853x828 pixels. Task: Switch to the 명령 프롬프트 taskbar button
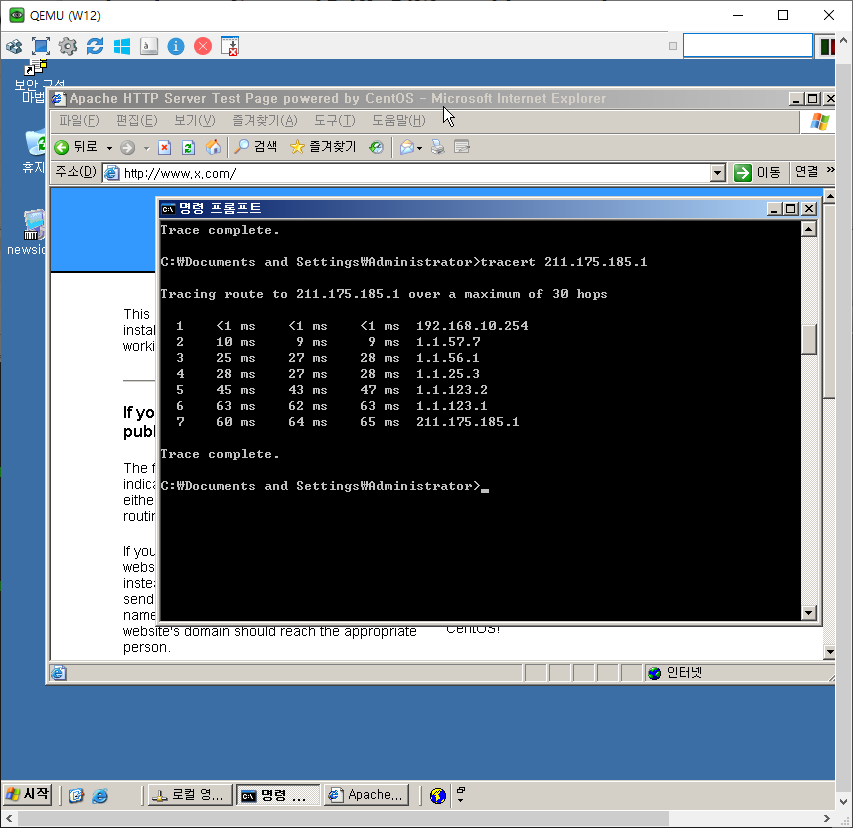pos(279,795)
